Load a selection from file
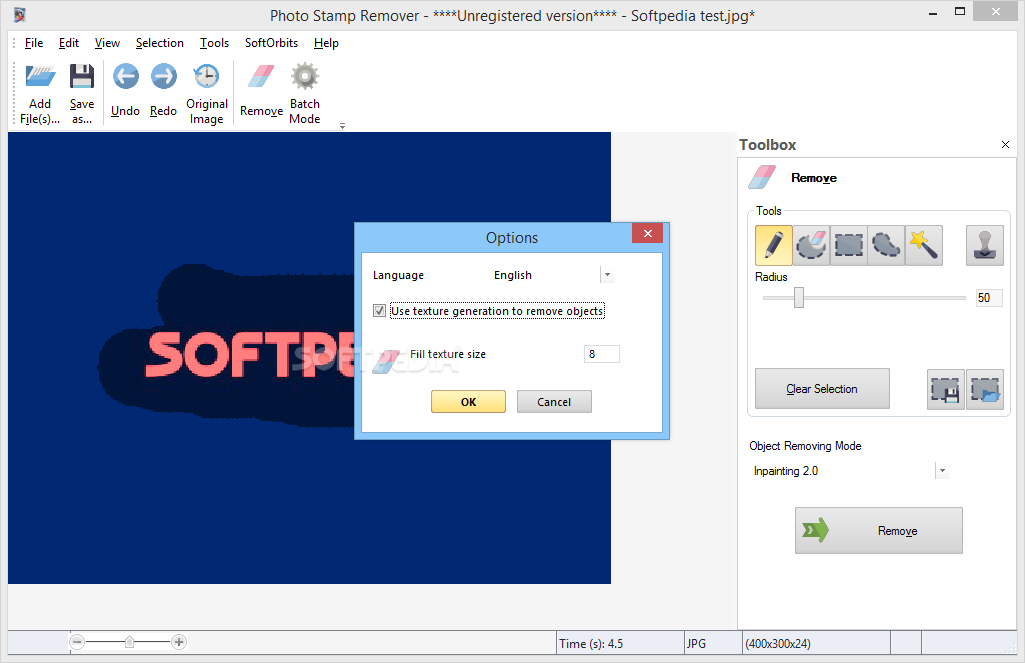This screenshot has height=663, width=1025. (985, 390)
